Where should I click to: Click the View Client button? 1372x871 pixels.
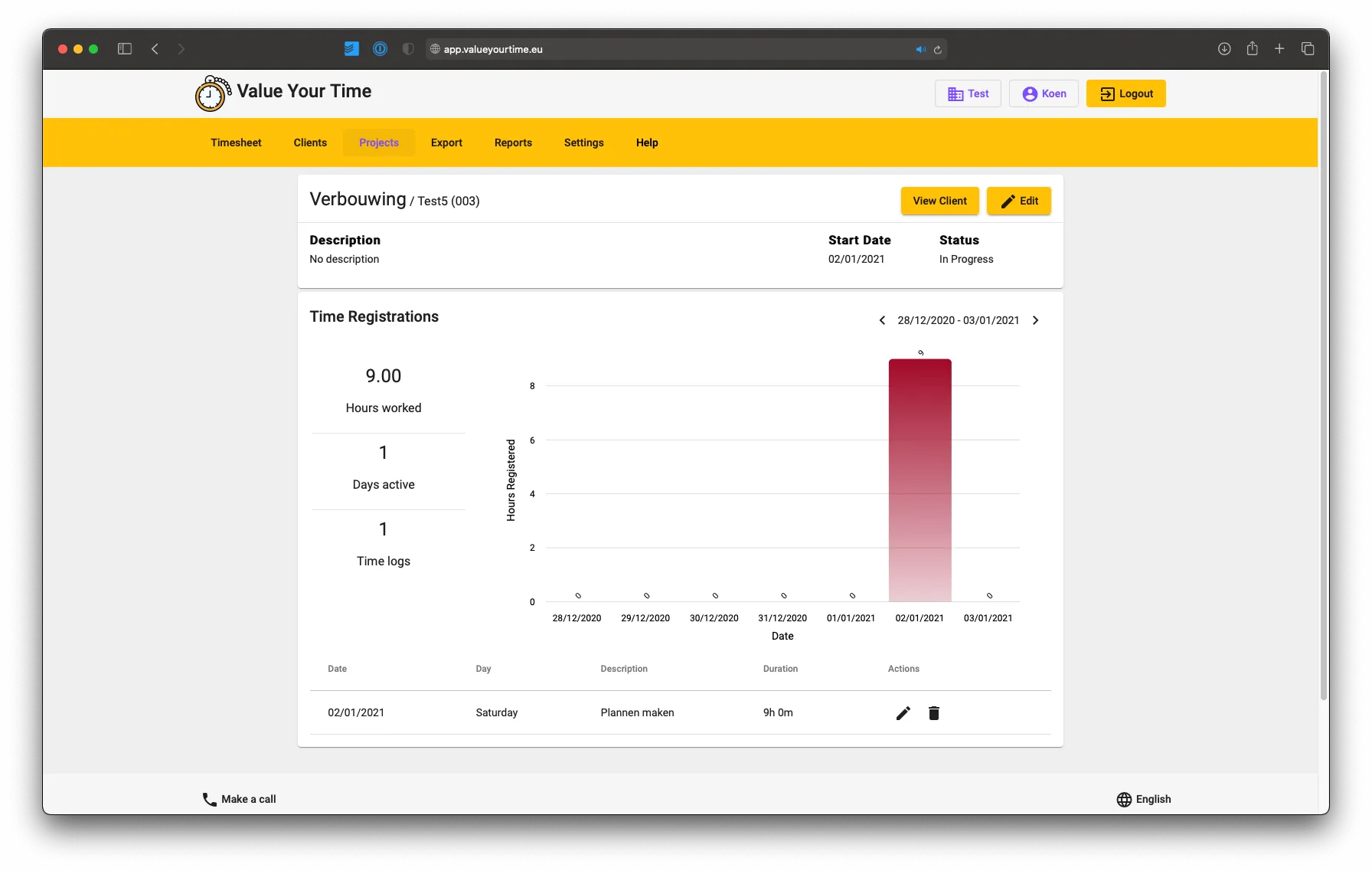[939, 201]
